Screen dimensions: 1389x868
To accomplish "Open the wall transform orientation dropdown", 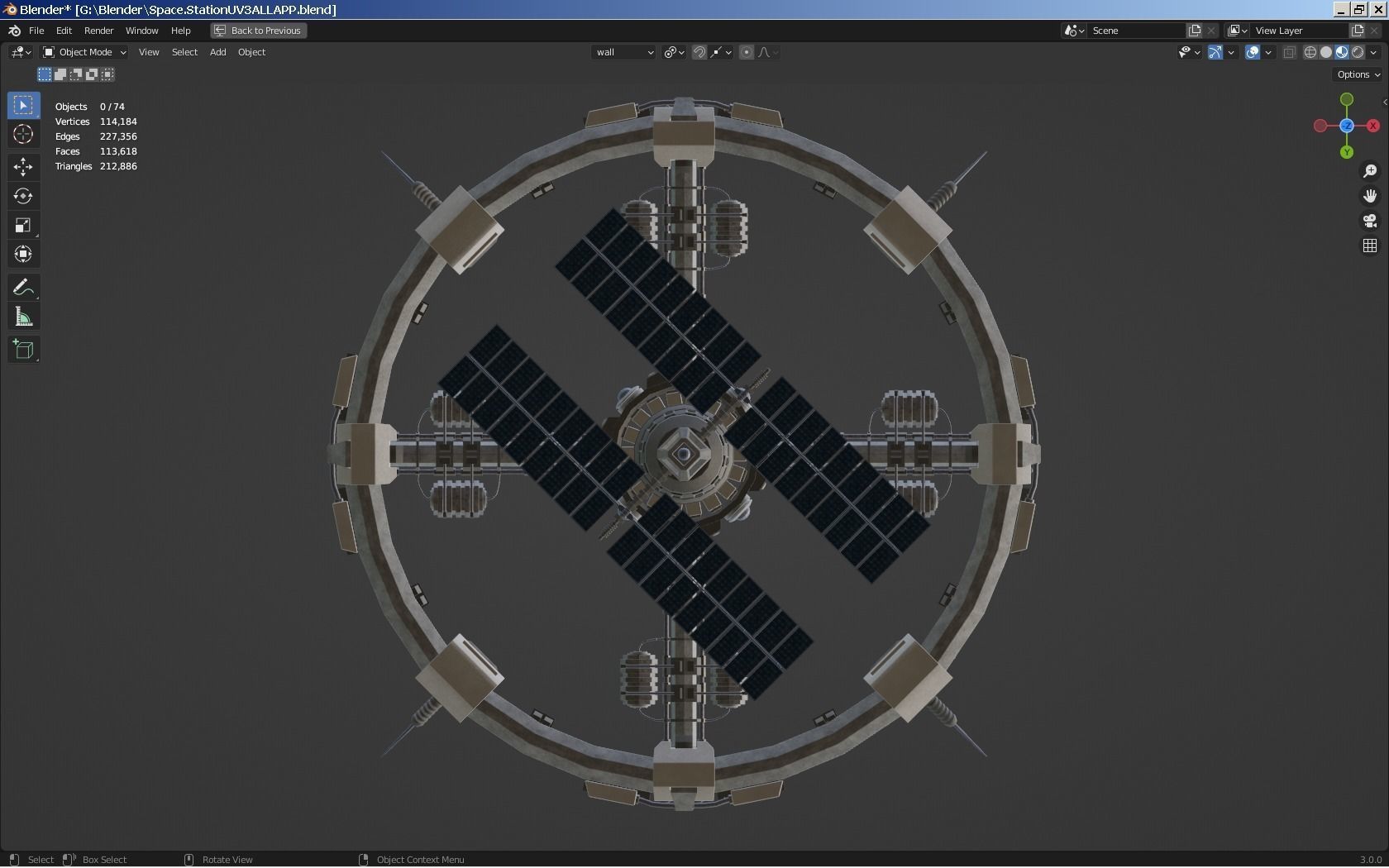I will pos(624,52).
